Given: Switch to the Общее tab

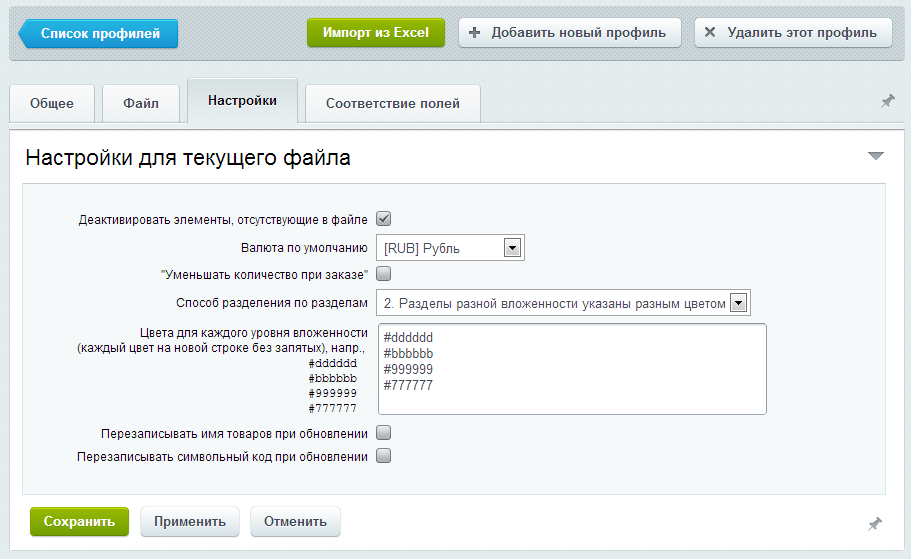Looking at the screenshot, I should 51,103.
